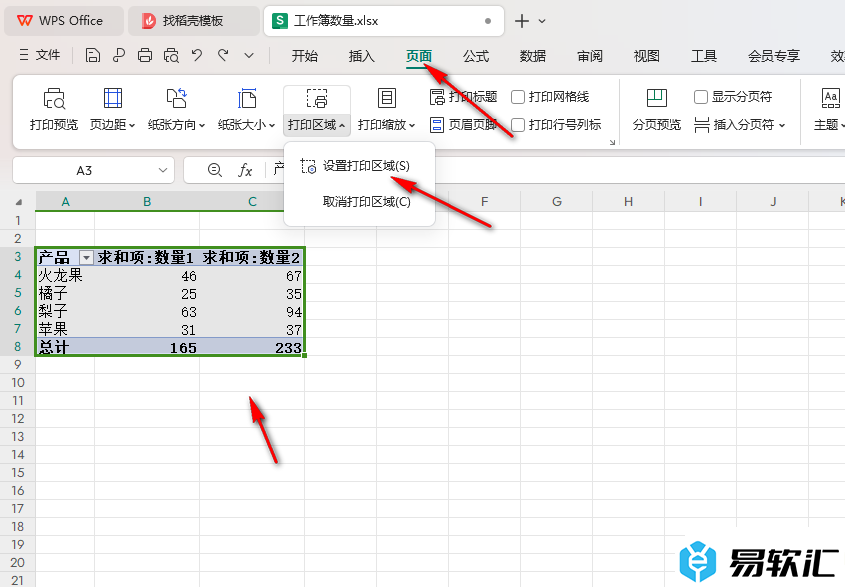Viewport: 845px width, 587px height.
Task: Open Page Margins (页边距) options
Action: (x=112, y=109)
